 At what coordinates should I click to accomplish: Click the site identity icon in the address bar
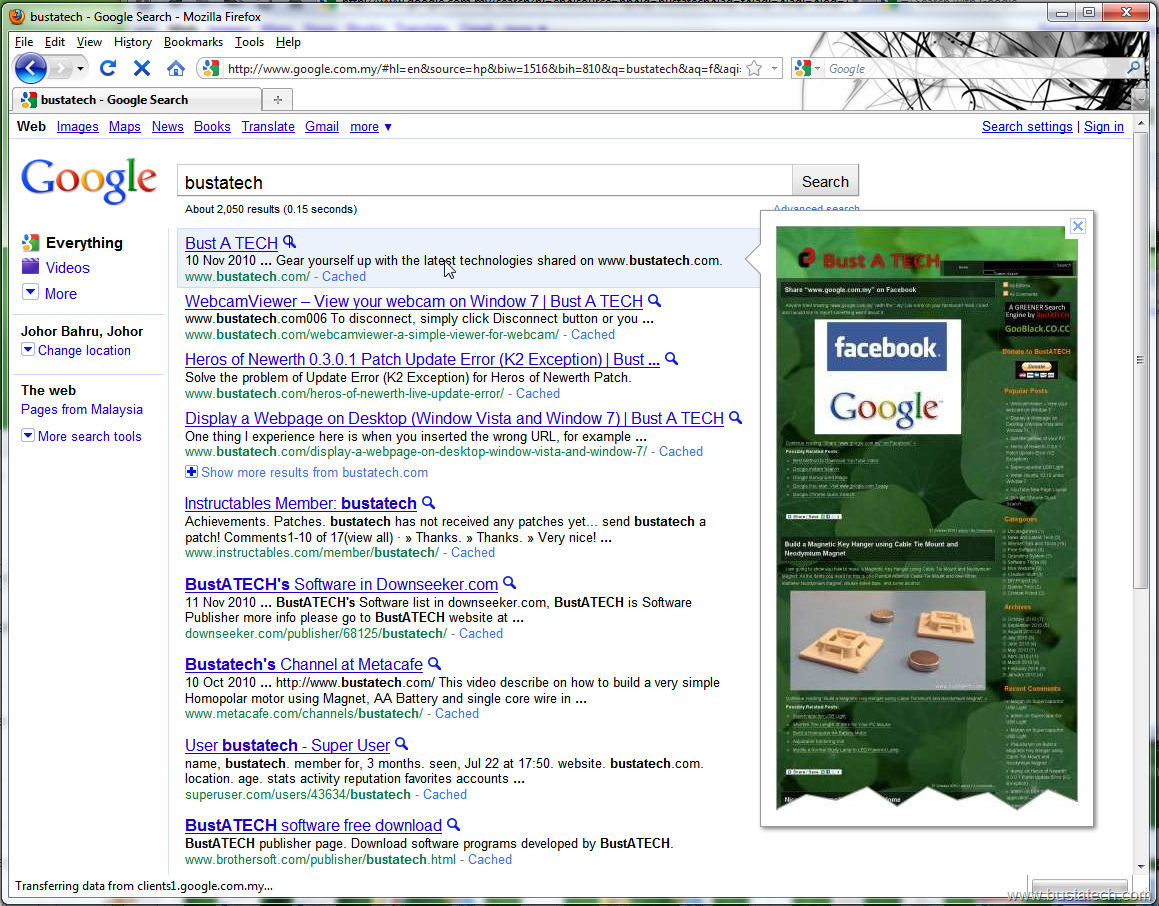click(211, 69)
